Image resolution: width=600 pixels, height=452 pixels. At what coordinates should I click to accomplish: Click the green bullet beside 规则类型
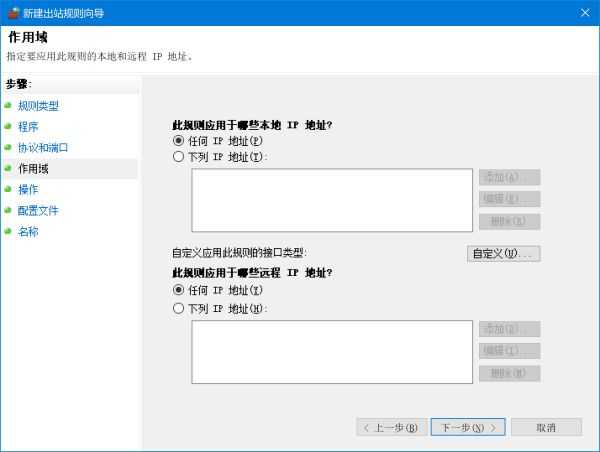[8, 105]
